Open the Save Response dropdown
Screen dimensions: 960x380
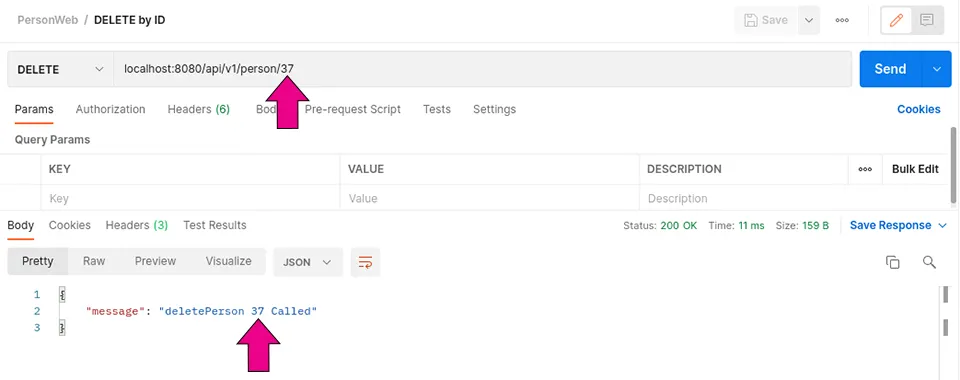898,226
